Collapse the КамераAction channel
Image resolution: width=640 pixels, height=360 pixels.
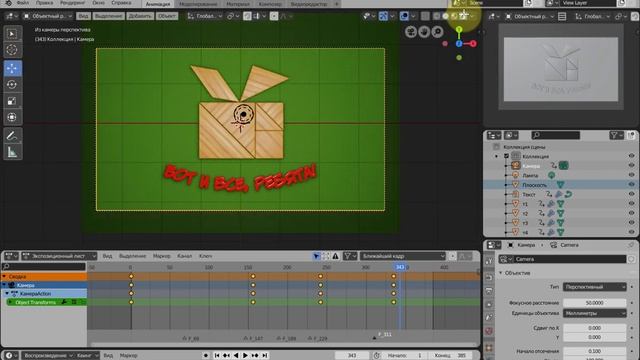coord(7,293)
